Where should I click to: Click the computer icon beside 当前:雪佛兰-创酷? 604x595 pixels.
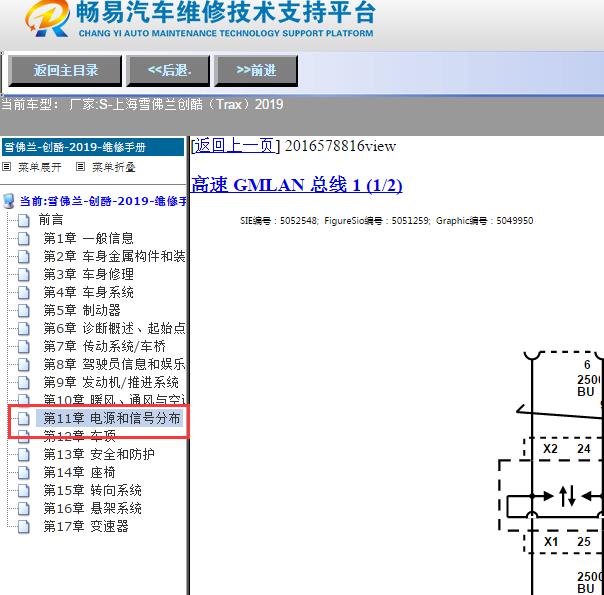[x=8, y=201]
